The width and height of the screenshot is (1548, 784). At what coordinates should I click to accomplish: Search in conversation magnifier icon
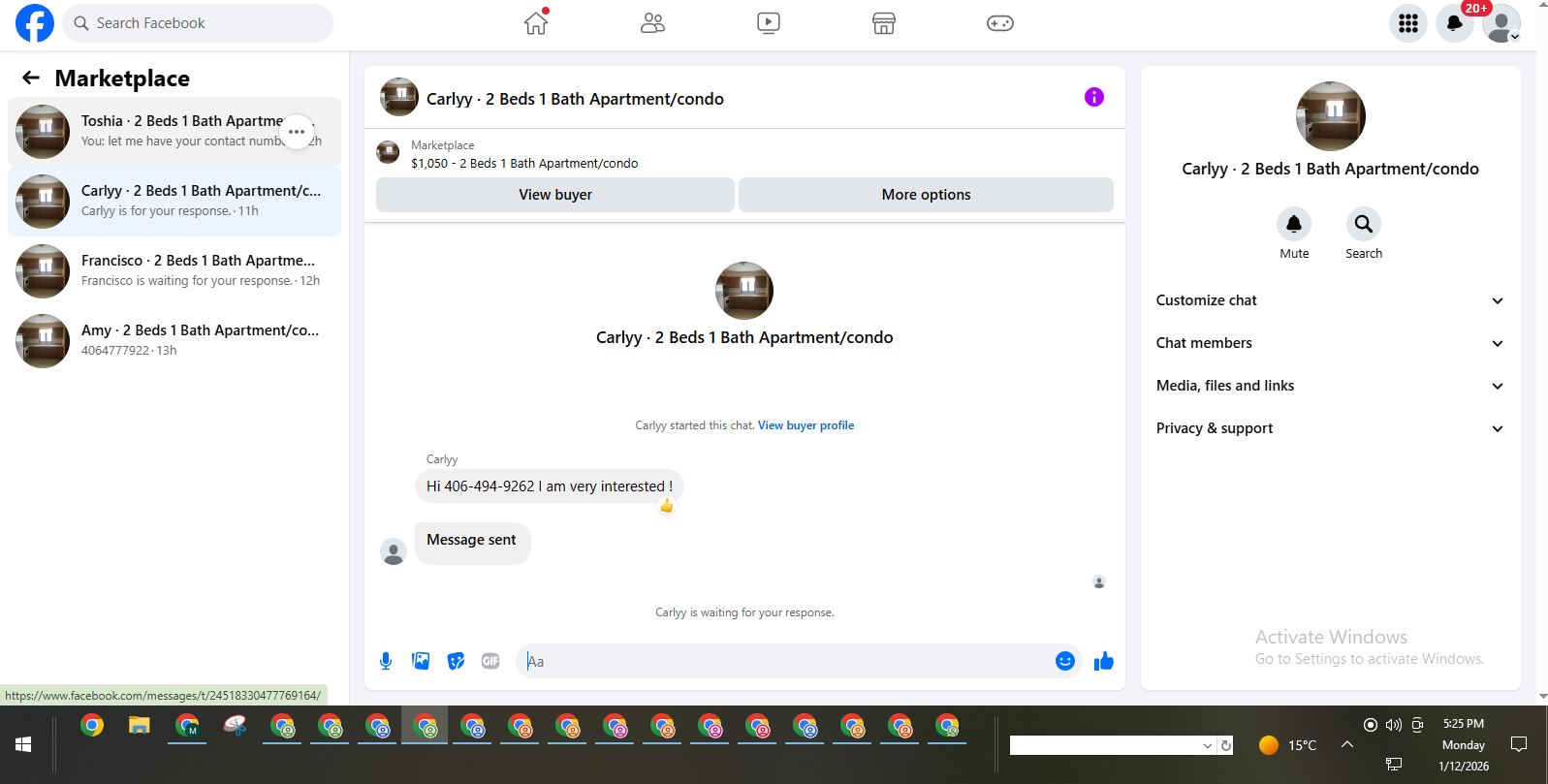click(1364, 224)
